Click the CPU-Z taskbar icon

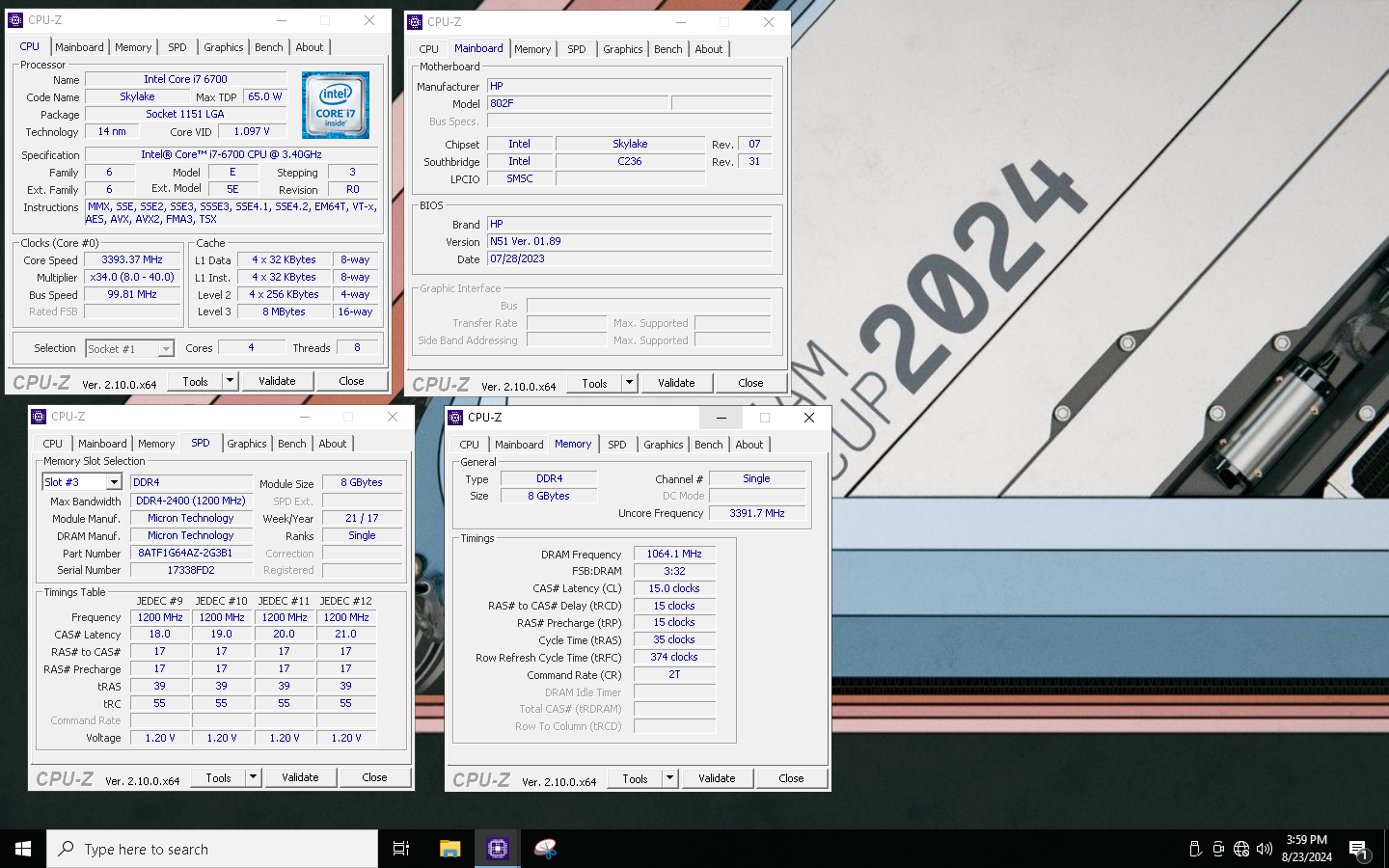pos(498,849)
